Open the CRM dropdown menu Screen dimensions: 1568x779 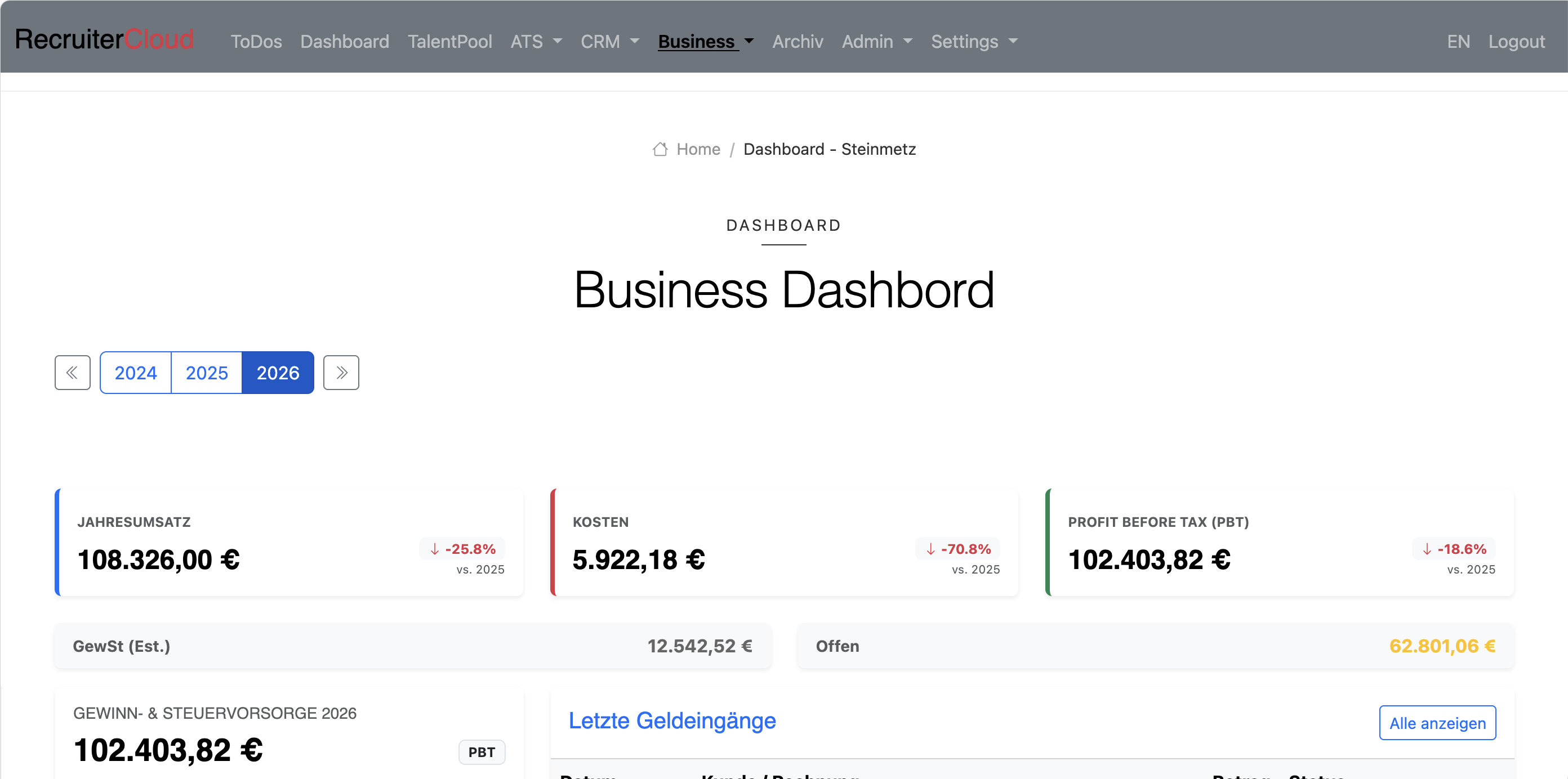[x=609, y=41]
